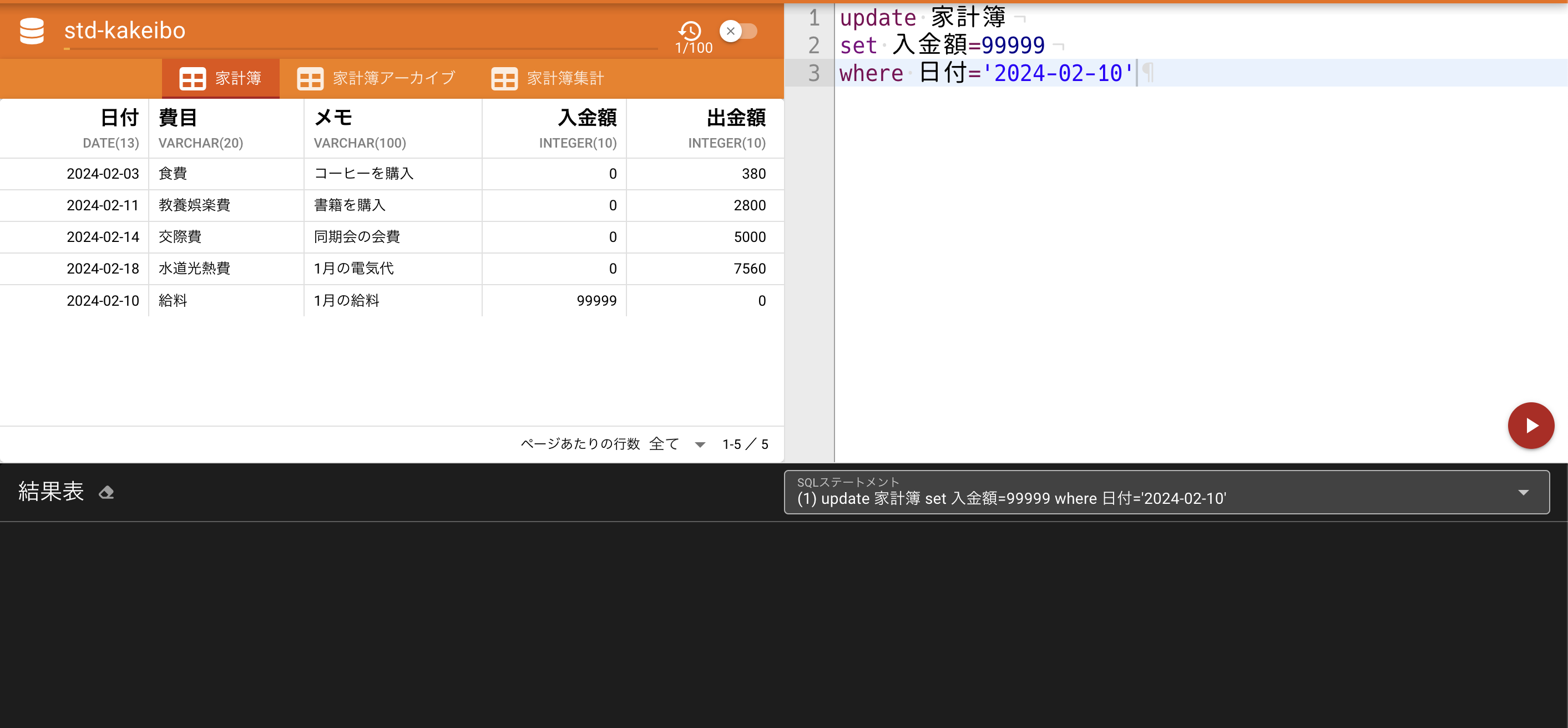Screen dimensions: 1568x728
Task: Switch to the 家計簿集計 tab
Action: 564,78
